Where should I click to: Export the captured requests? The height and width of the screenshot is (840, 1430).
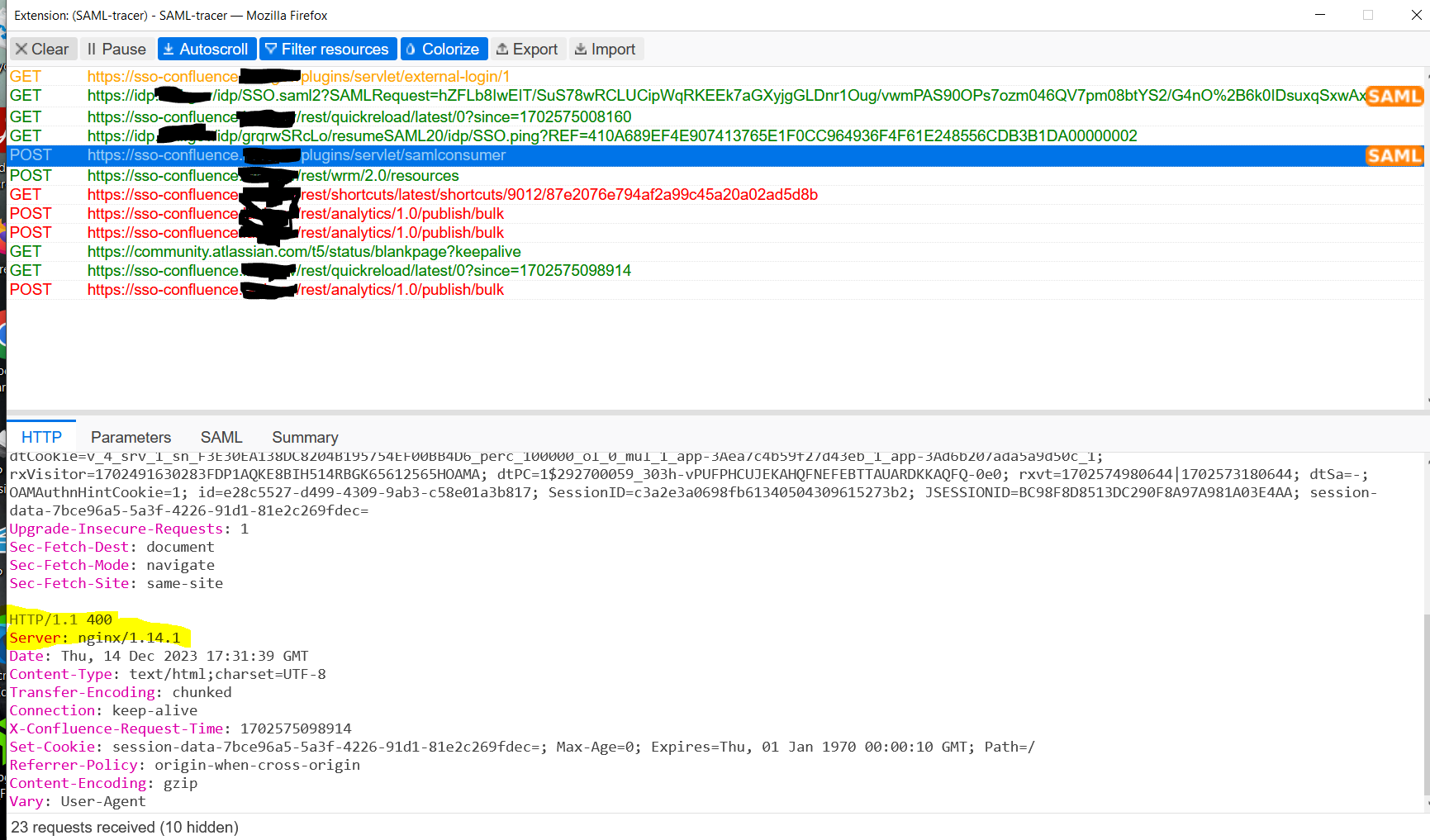coord(527,50)
